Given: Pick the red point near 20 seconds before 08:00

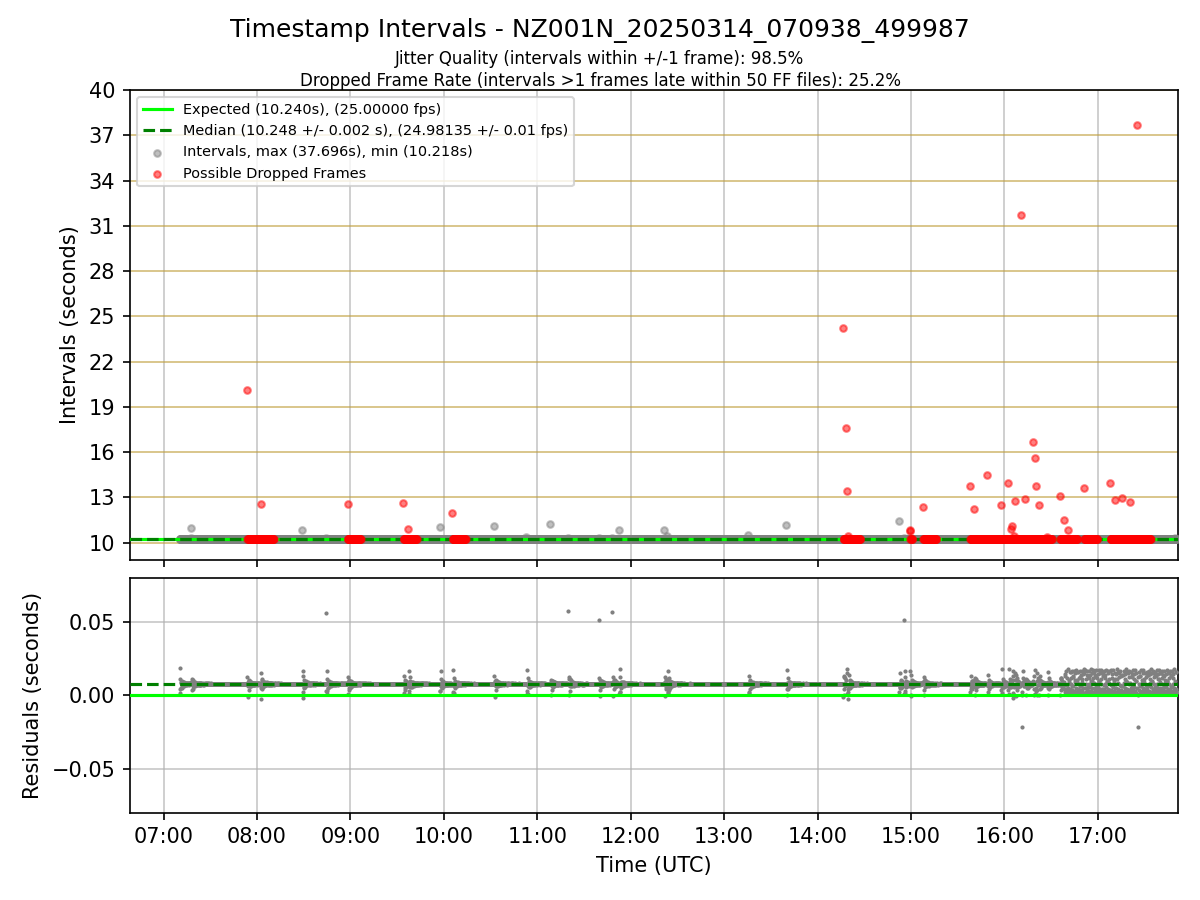Looking at the screenshot, I should click(x=247, y=390).
